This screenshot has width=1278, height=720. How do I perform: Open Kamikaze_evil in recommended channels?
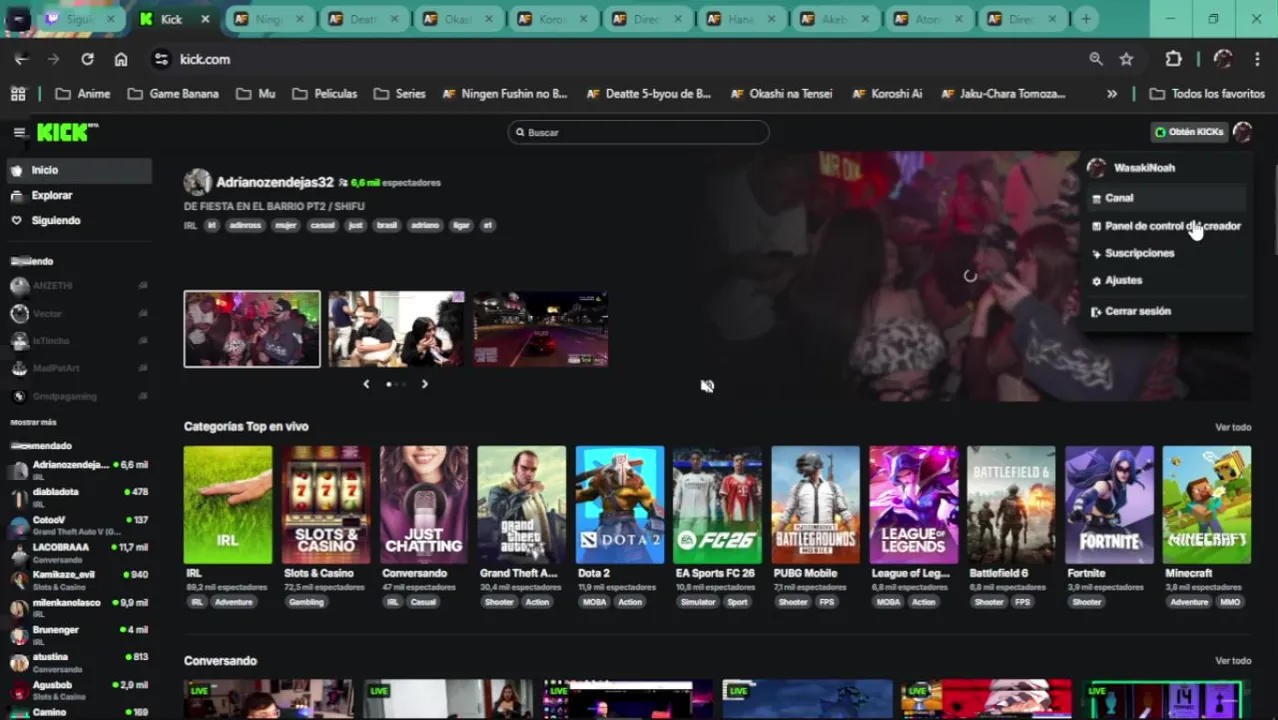79,579
